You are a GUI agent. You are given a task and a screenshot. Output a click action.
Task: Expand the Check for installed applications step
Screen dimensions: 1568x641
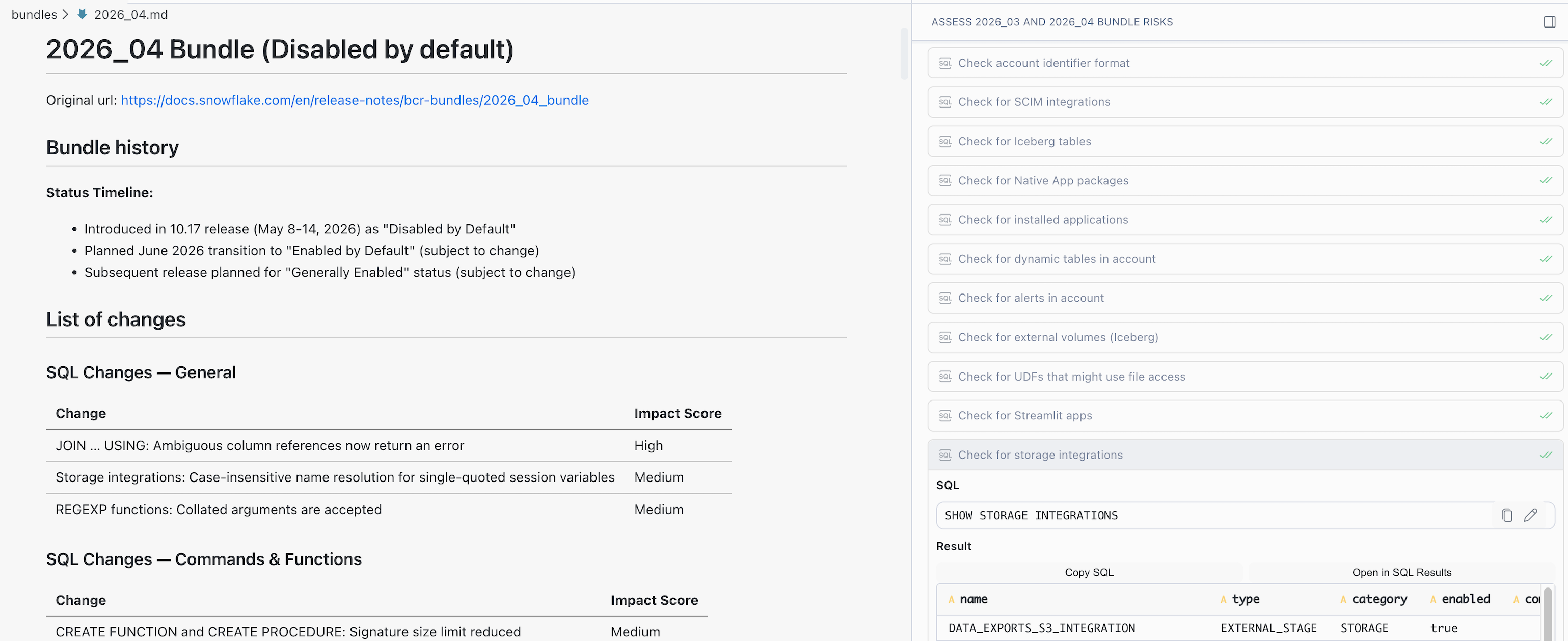1245,220
